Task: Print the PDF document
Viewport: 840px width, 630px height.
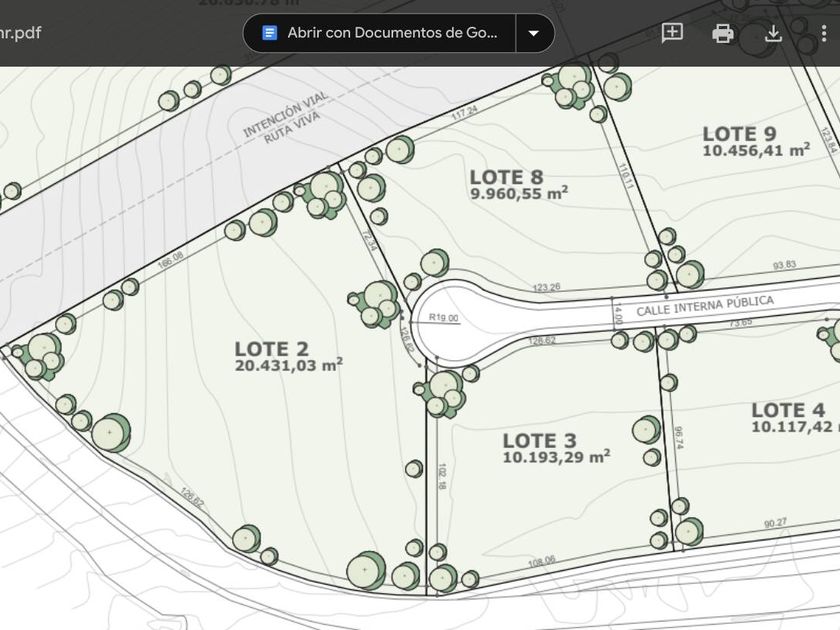Action: coord(723,33)
